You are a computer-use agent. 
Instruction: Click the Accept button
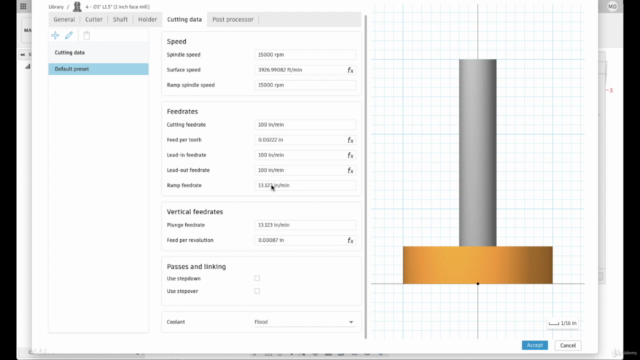click(x=535, y=345)
